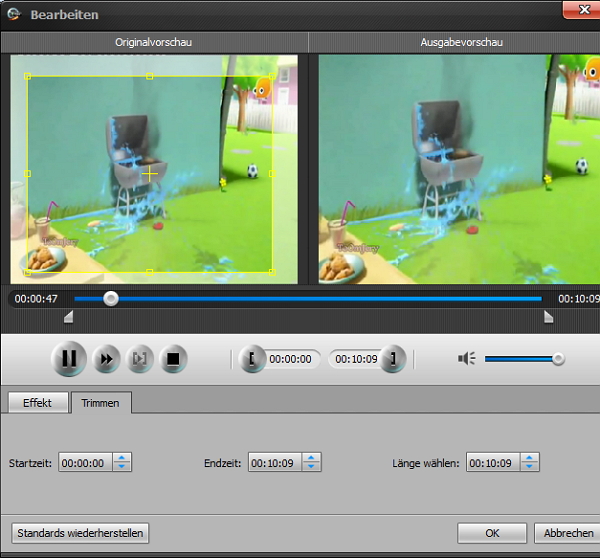This screenshot has width=600, height=558.
Task: Close the Bearbeiten dialog
Action: tap(583, 10)
